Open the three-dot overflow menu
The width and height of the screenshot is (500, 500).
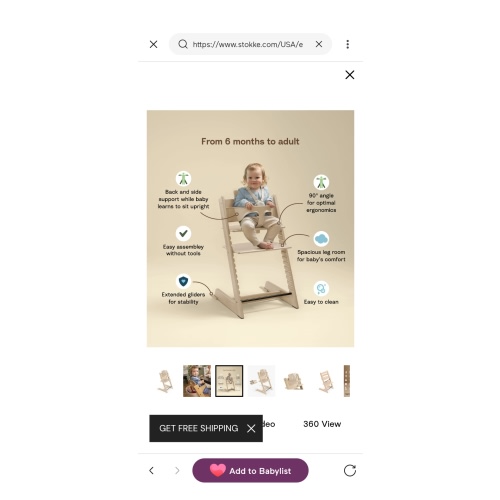point(348,44)
